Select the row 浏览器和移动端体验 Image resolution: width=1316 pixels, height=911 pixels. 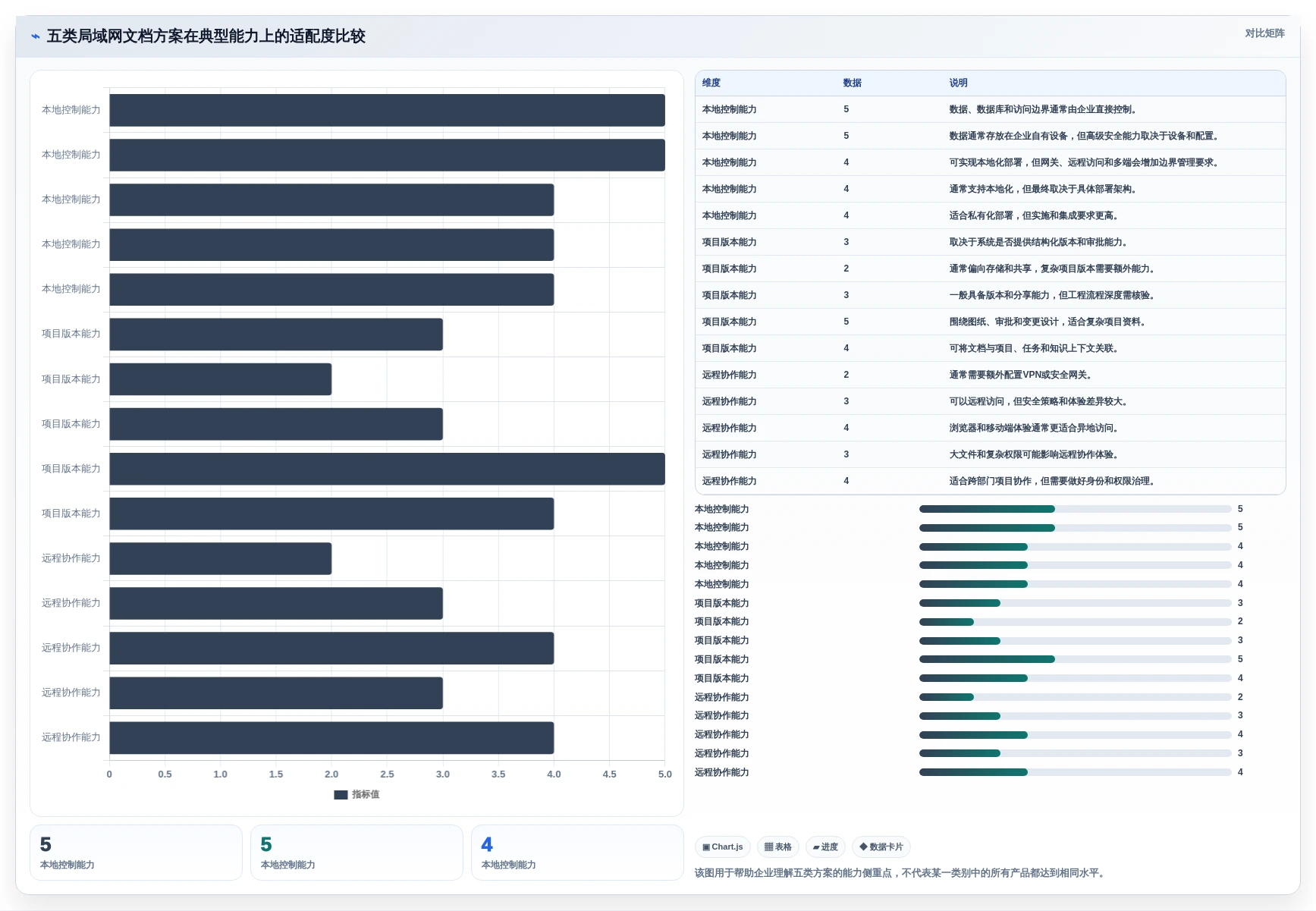coord(990,428)
